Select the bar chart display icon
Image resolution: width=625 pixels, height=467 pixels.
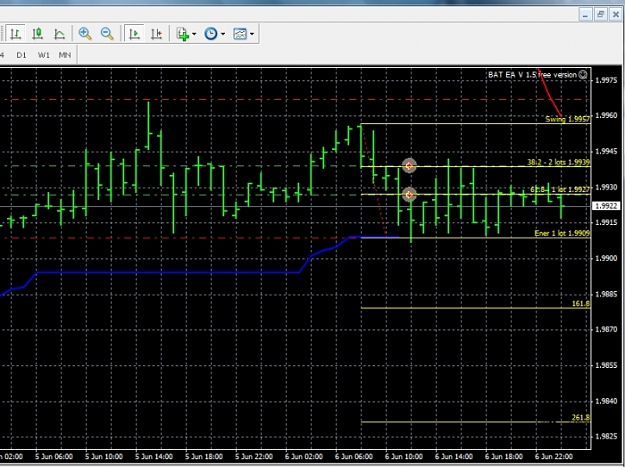click(x=16, y=33)
